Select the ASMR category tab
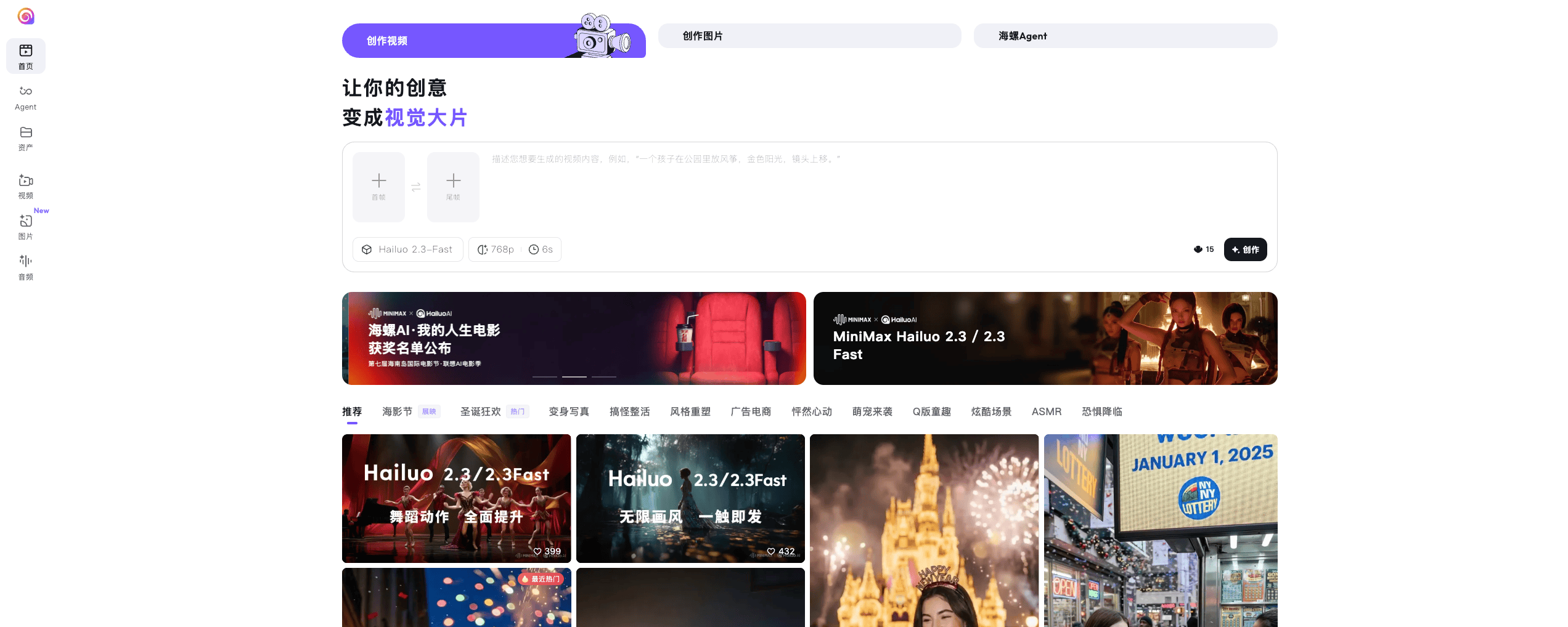 pyautogui.click(x=1047, y=411)
